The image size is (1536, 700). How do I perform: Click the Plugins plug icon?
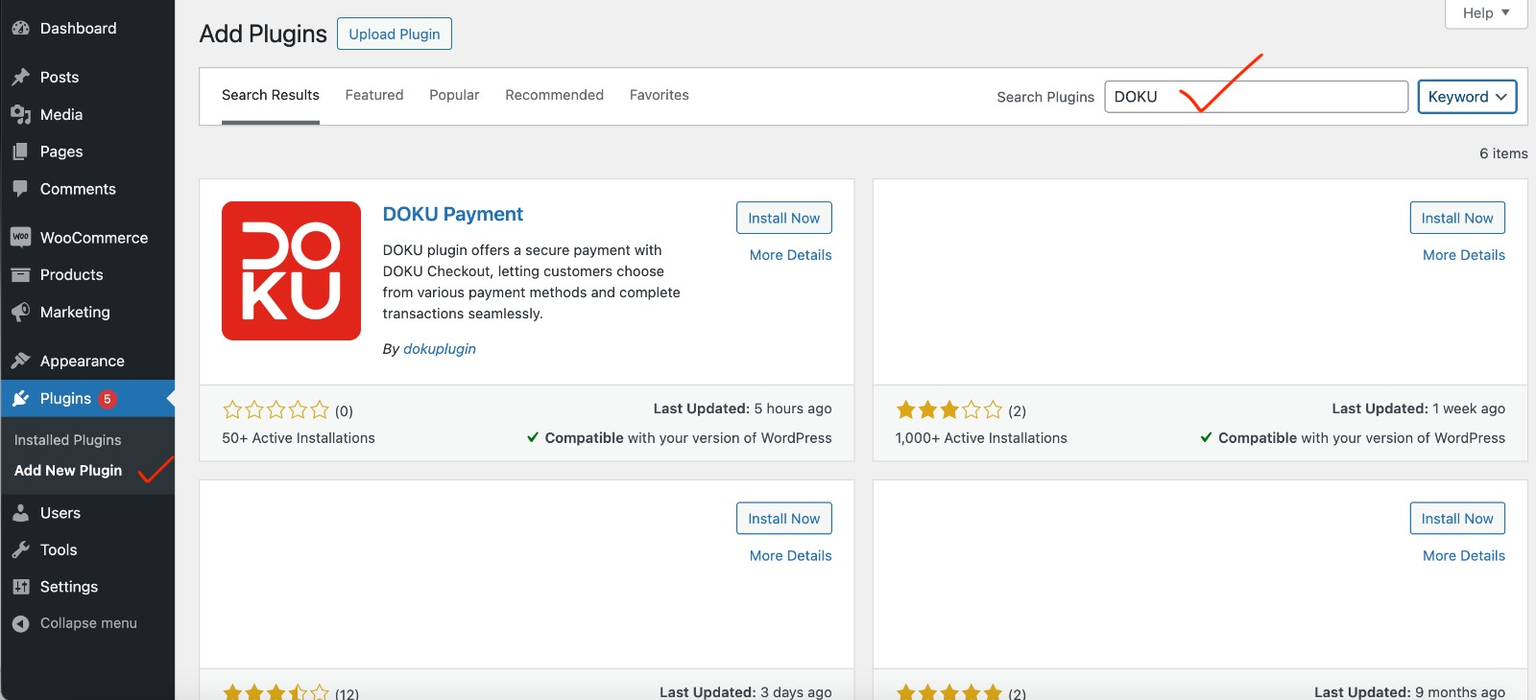pos(20,399)
